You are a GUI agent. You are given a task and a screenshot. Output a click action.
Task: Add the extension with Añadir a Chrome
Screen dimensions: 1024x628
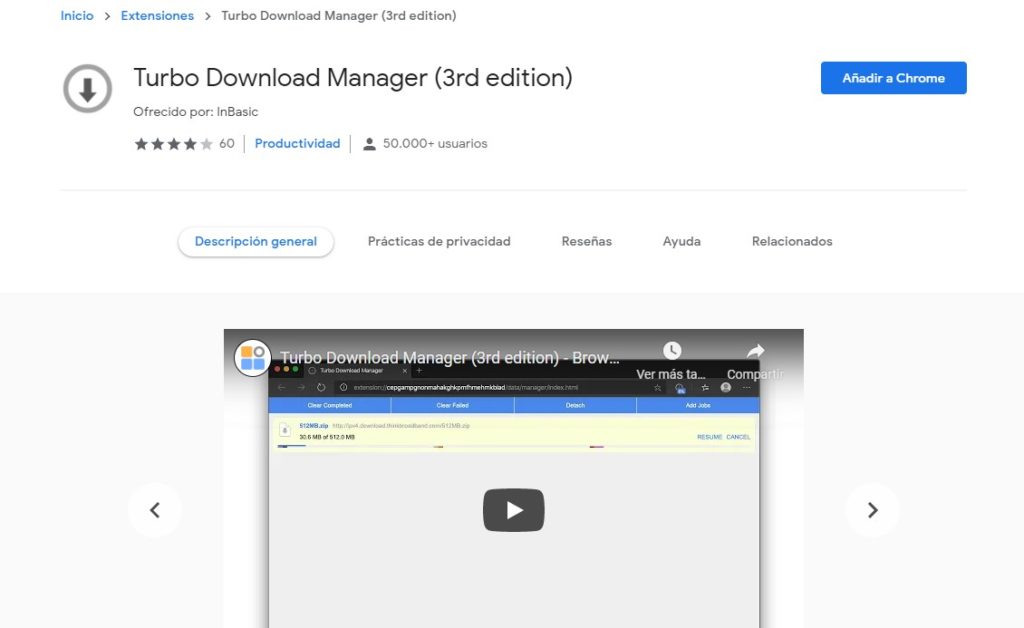(893, 78)
